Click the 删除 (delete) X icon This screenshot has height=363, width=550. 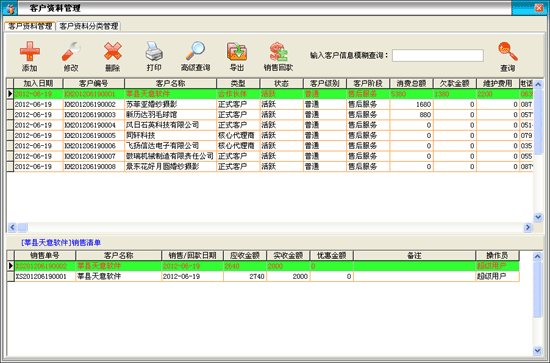coord(113,51)
